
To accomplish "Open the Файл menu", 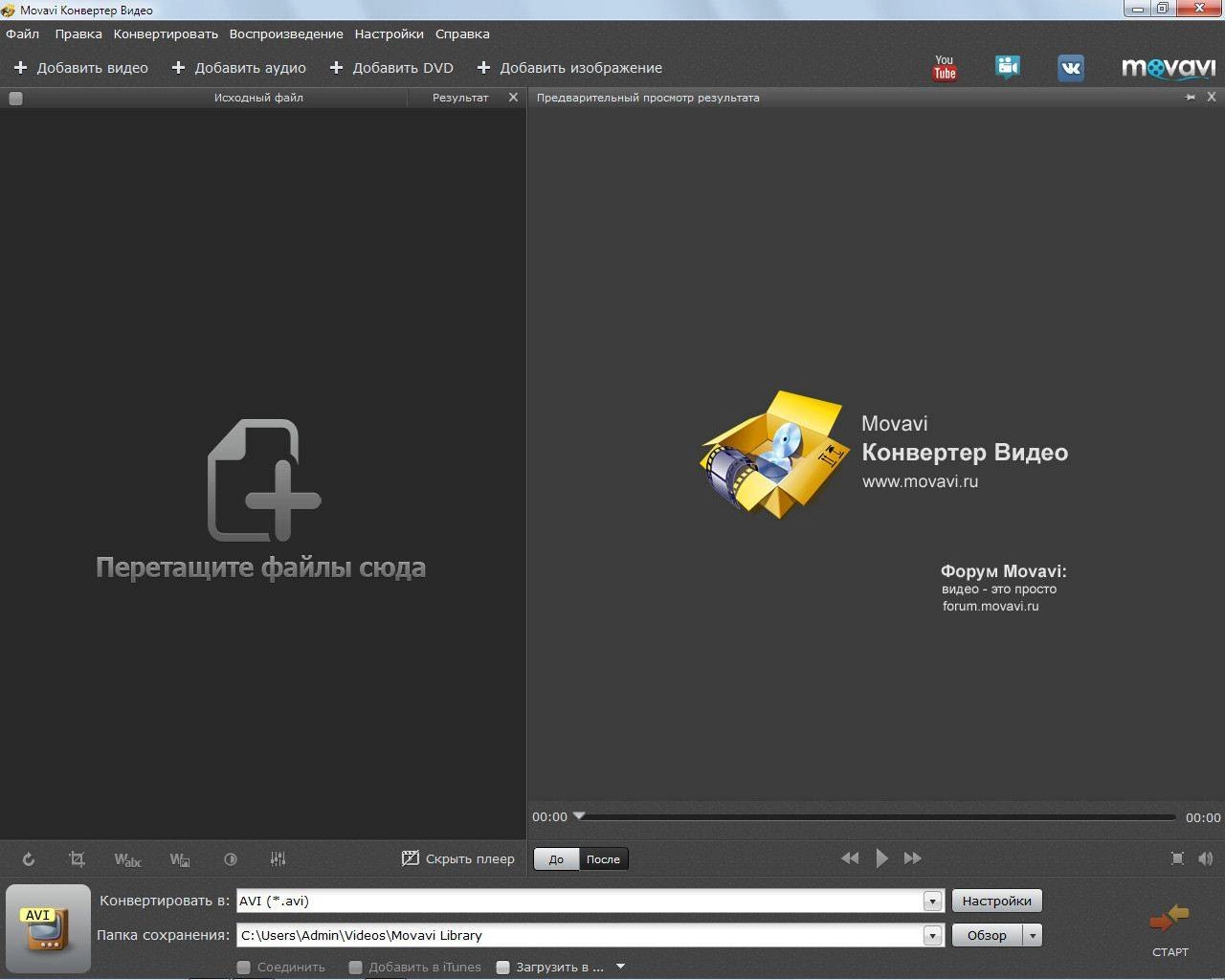I will pyautogui.click(x=23, y=33).
